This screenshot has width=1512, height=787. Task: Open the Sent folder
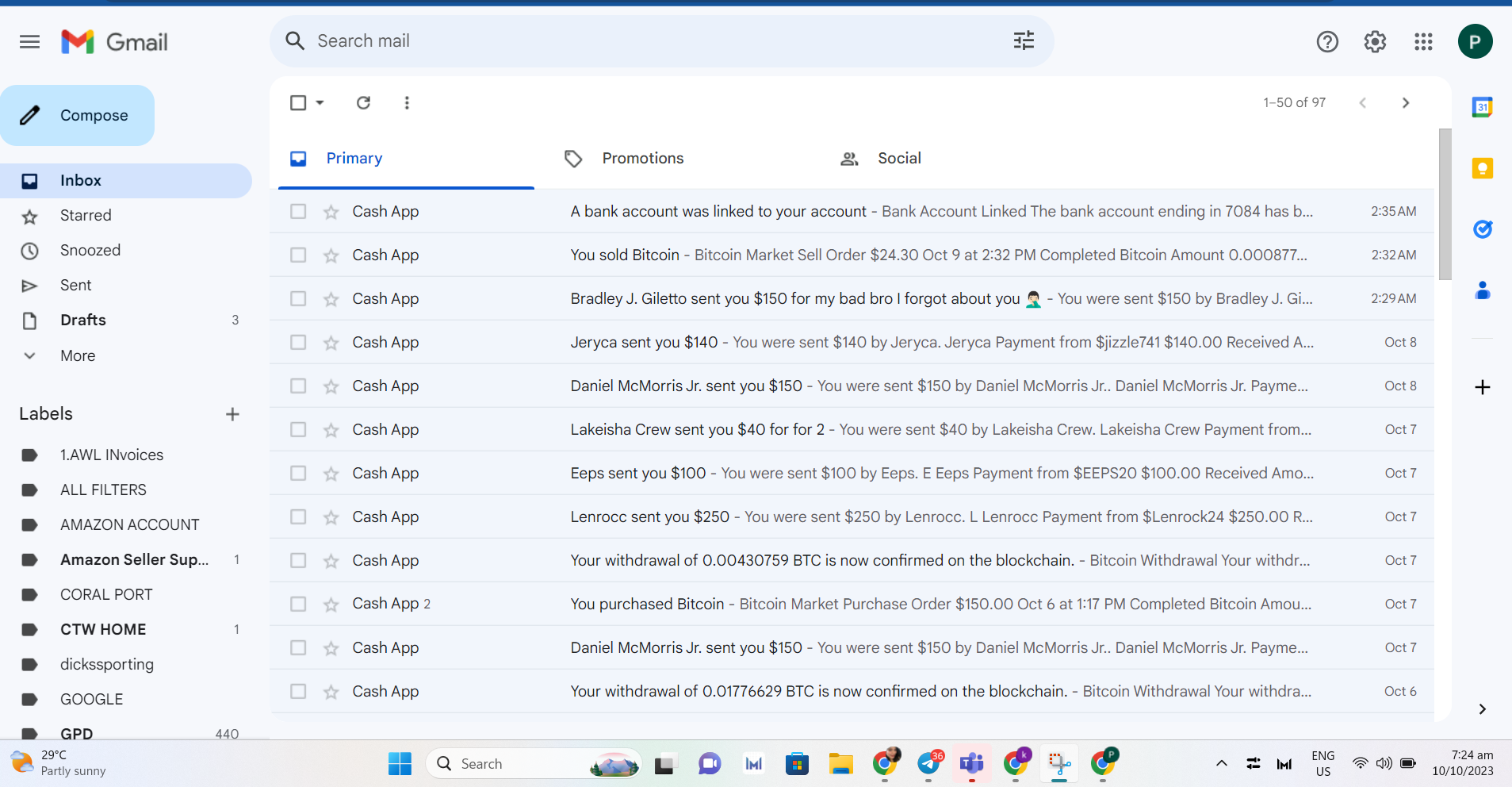click(76, 286)
